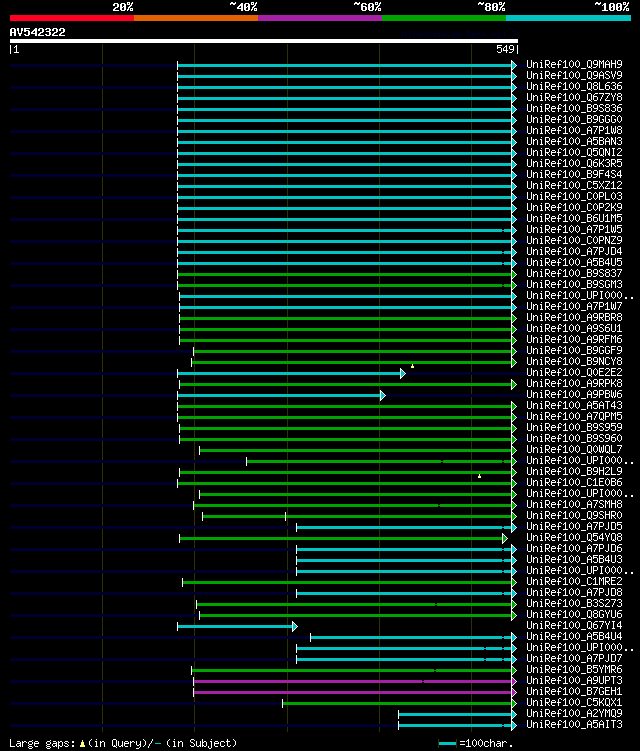Select the UniRef100_B9F4S4 label

(x=574, y=174)
